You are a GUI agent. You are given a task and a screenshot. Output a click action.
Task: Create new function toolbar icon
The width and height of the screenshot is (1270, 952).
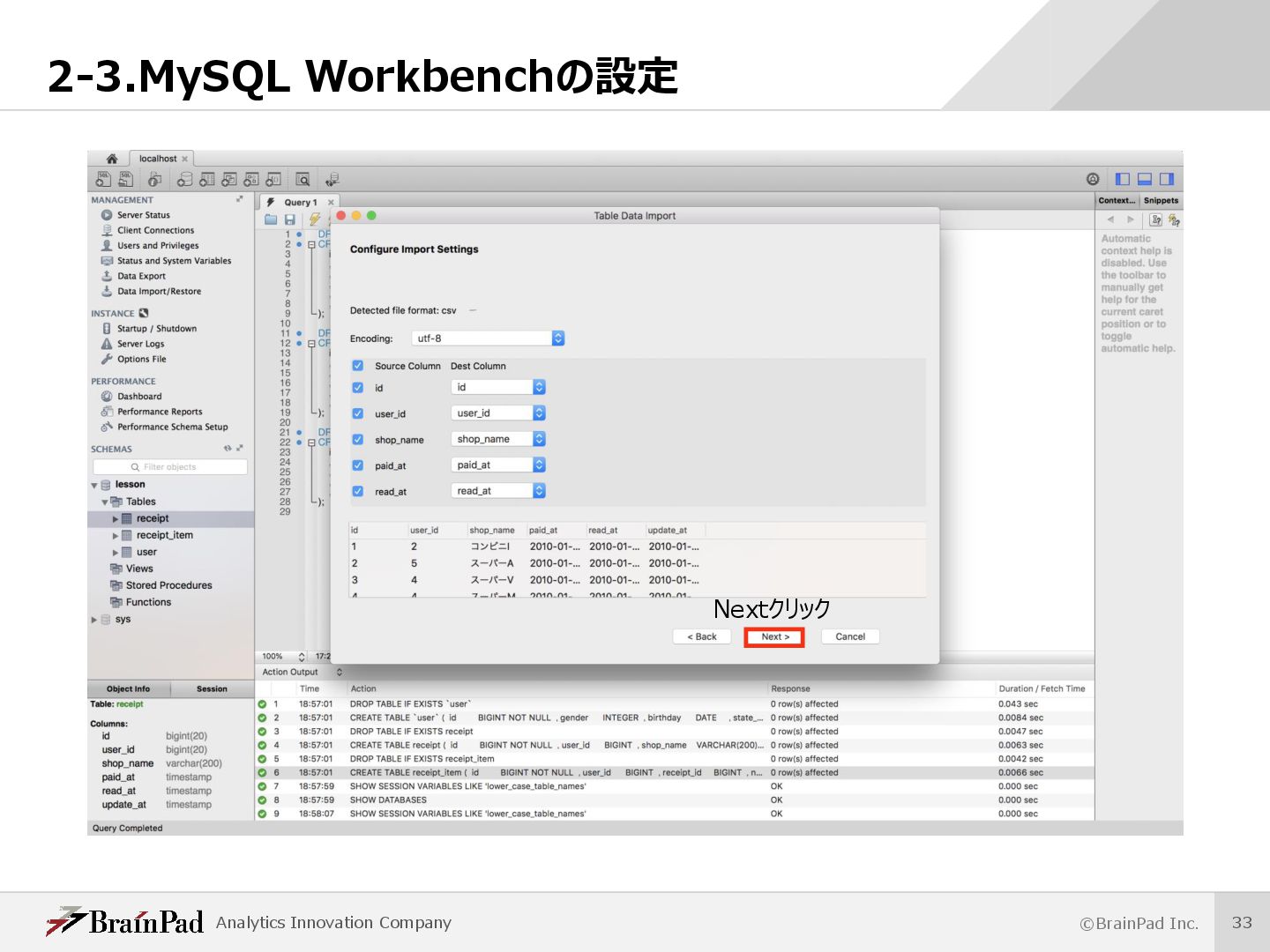coord(273,179)
